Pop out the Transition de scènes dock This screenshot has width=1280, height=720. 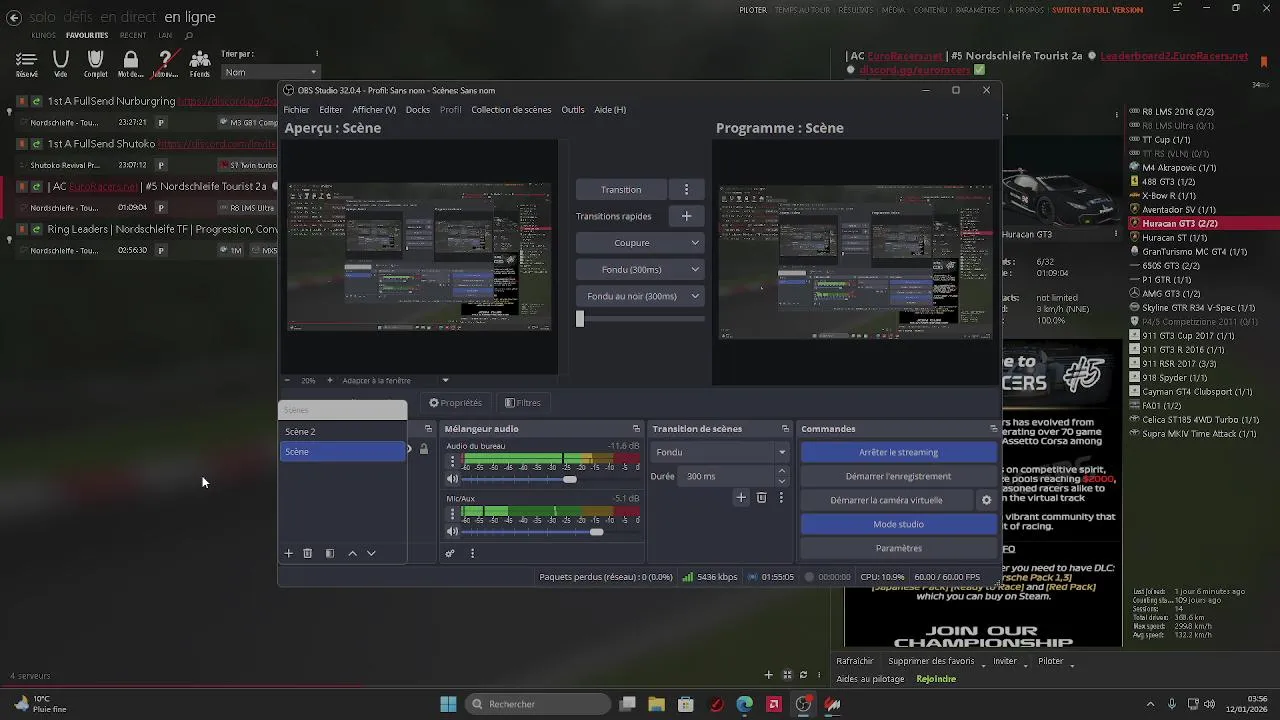[785, 429]
